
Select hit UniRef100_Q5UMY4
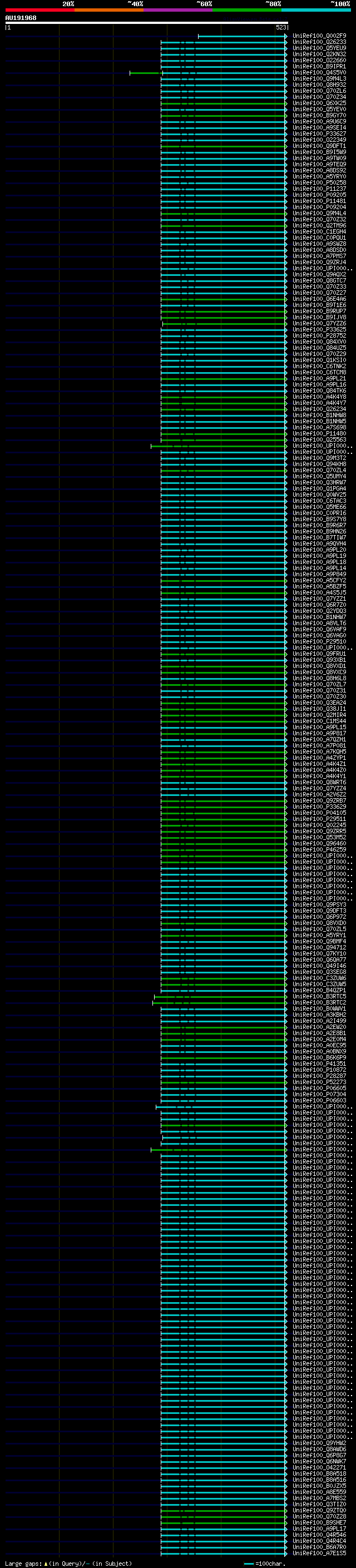[319, 477]
